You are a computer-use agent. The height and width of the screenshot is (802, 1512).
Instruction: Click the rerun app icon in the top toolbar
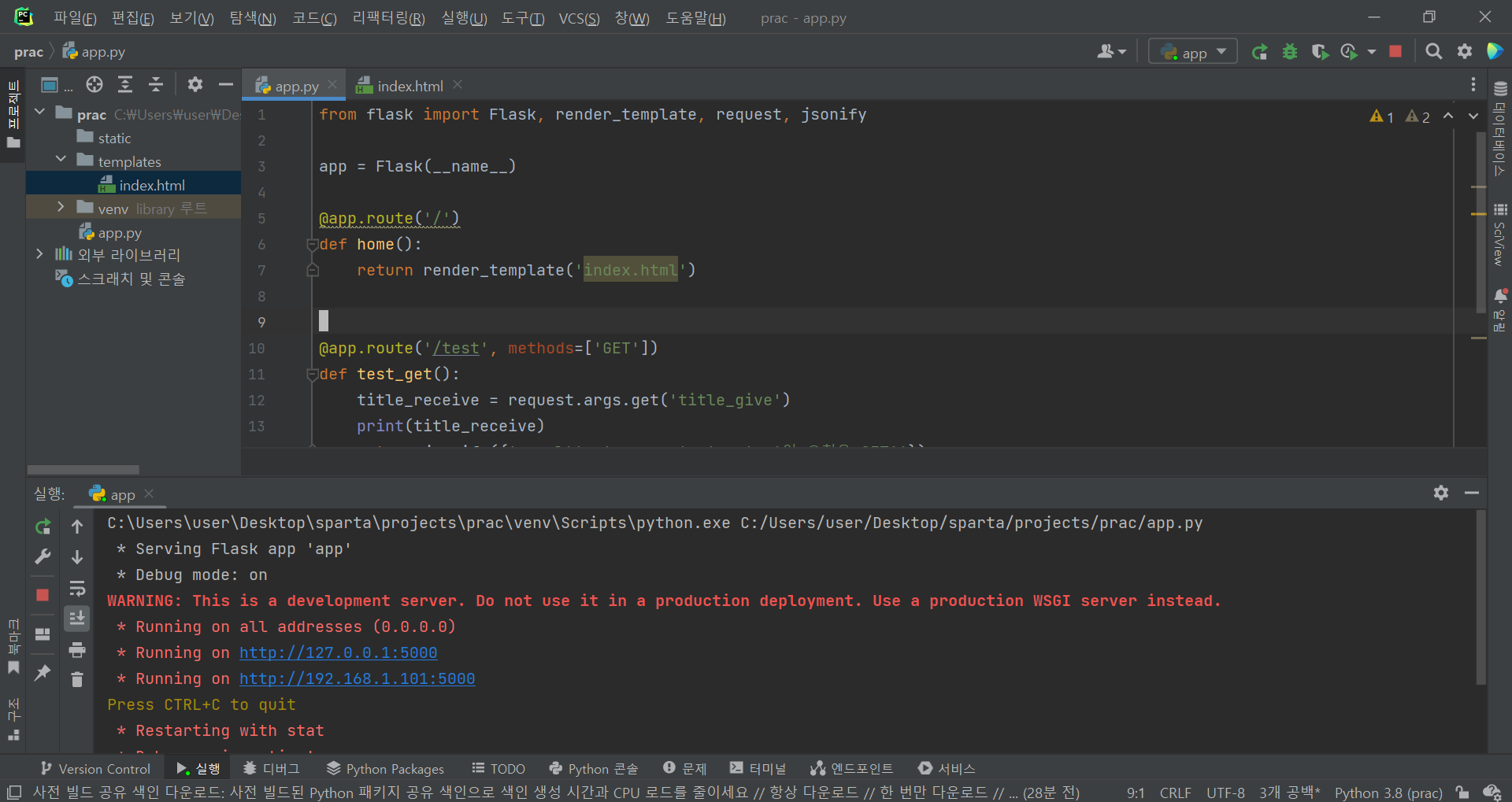click(1259, 52)
